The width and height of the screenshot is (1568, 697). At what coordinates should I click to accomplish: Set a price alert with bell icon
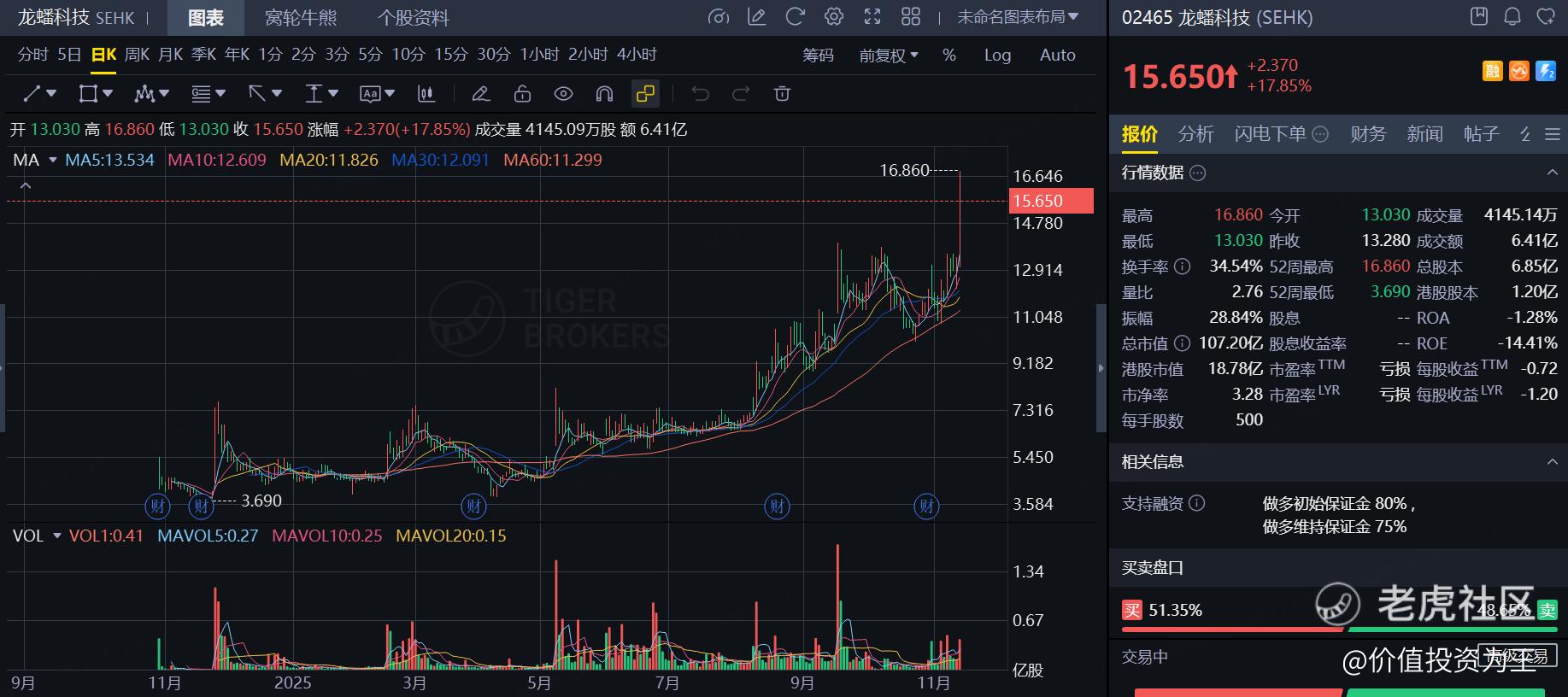point(1512,16)
